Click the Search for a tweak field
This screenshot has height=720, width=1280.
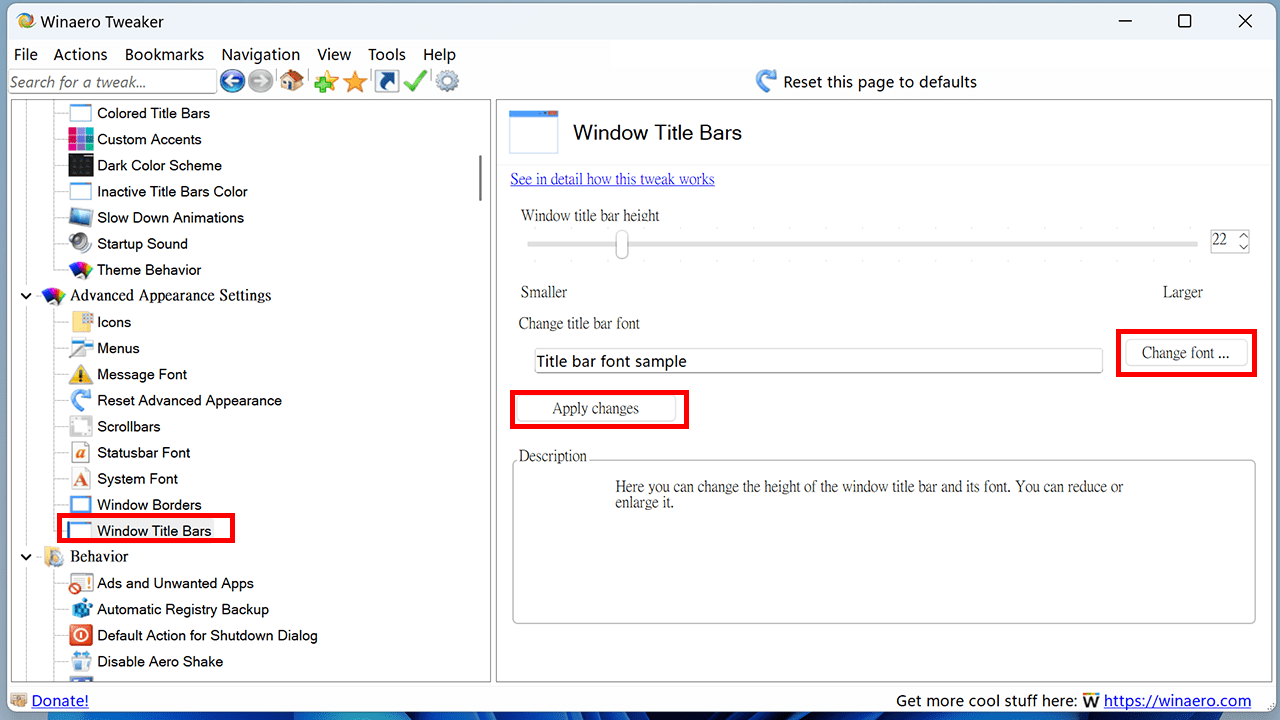[110, 82]
